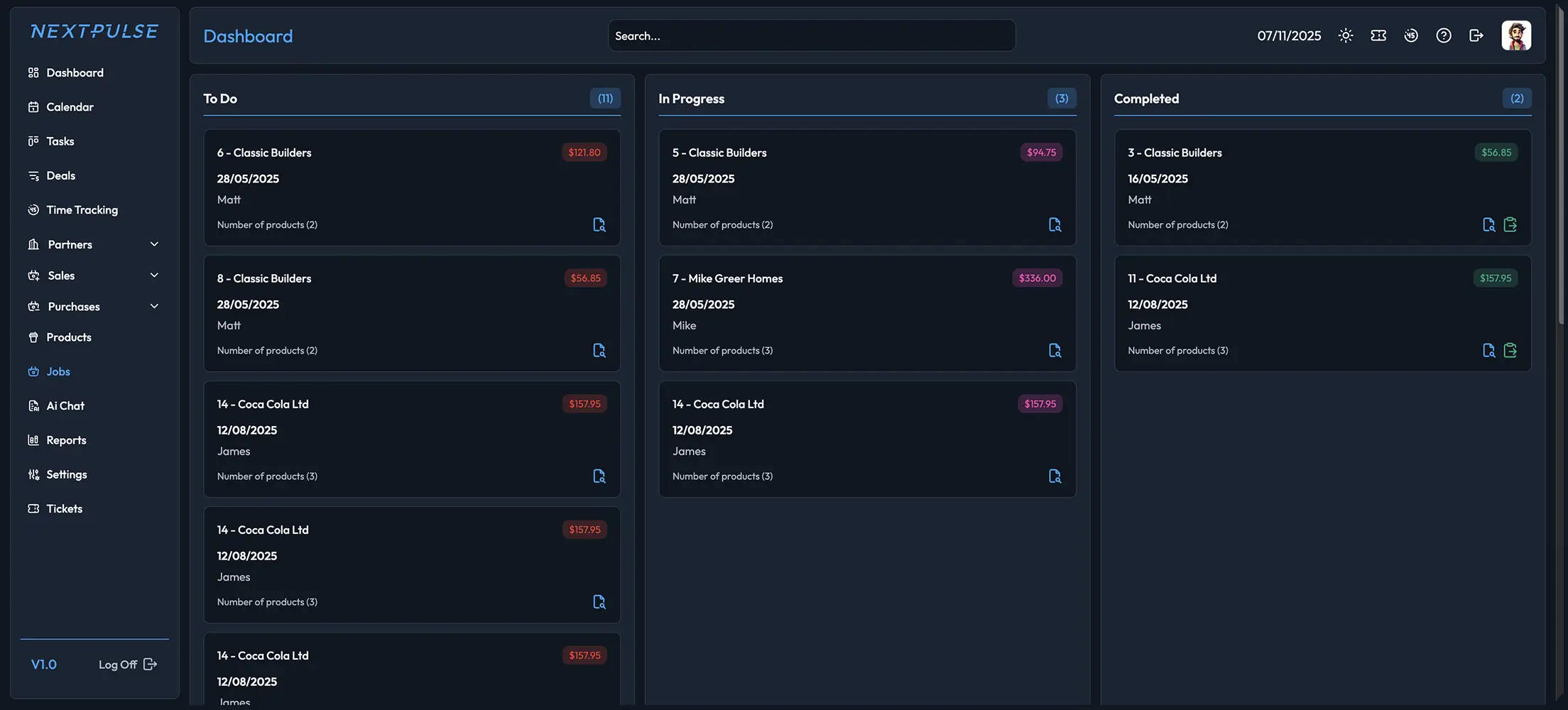Expand the Purchases sidebar section
Viewport: 1568px width, 710px height.
coord(154,306)
